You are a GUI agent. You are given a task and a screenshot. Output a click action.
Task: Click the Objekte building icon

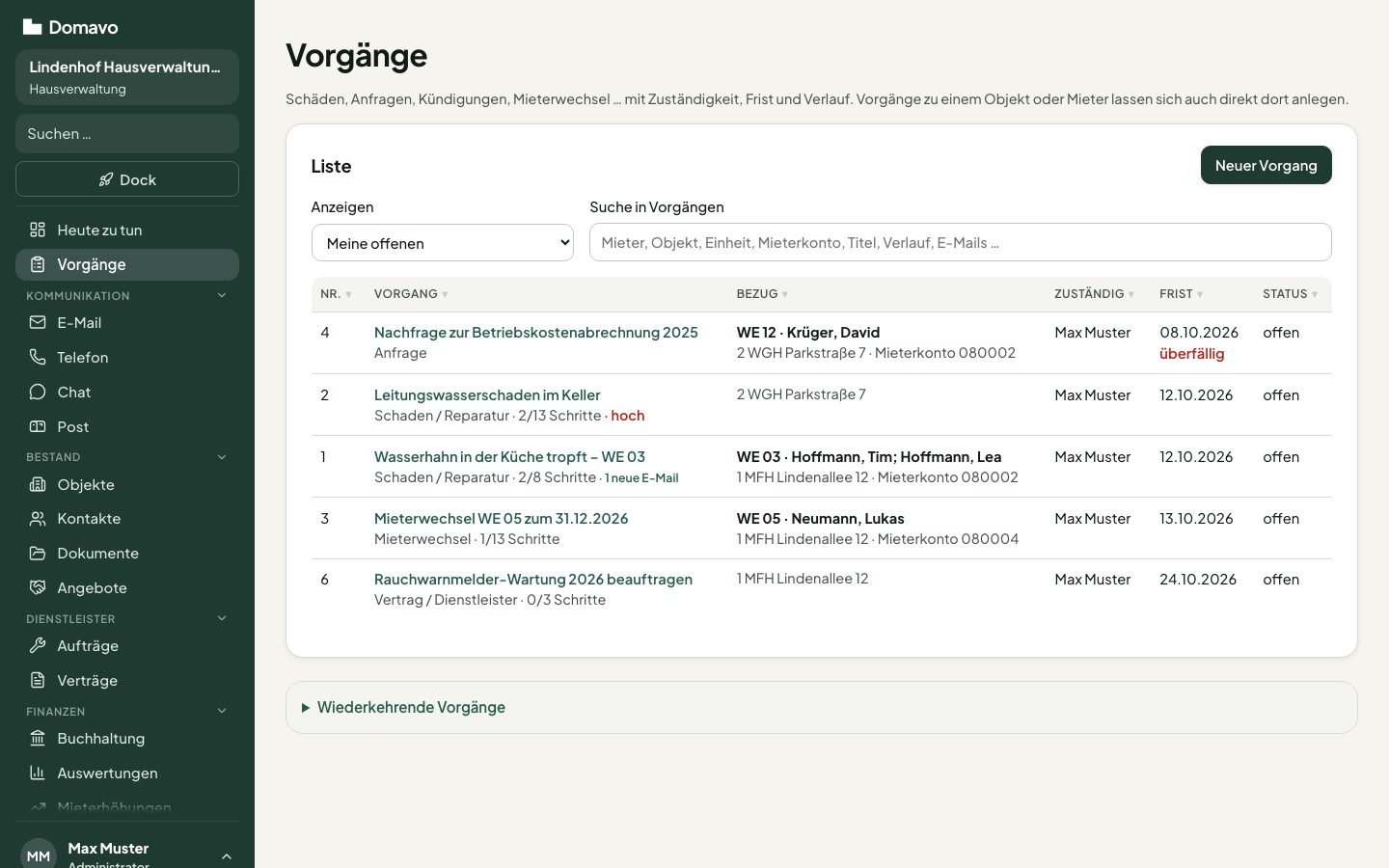coord(38,484)
